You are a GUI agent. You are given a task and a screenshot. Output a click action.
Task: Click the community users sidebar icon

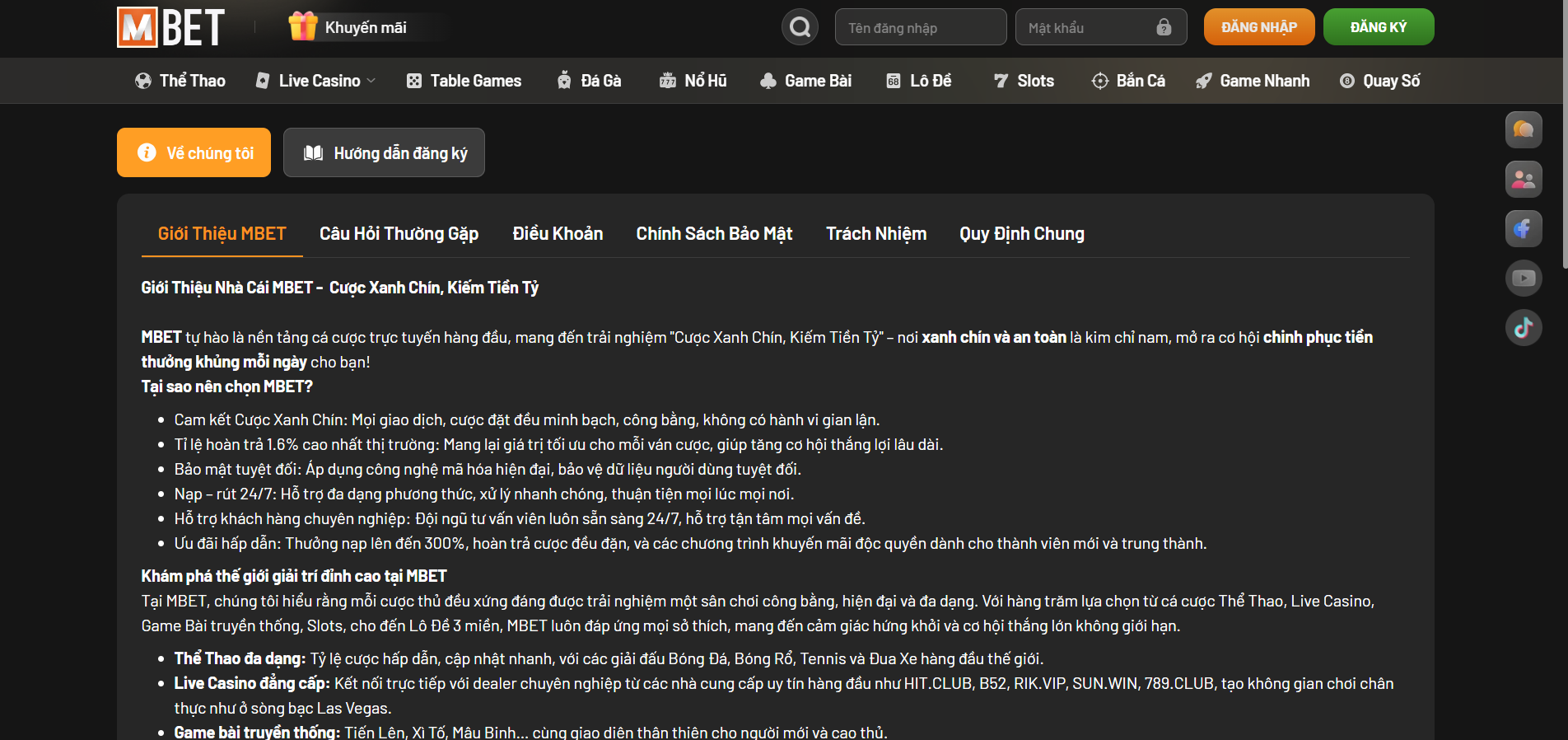coord(1524,179)
